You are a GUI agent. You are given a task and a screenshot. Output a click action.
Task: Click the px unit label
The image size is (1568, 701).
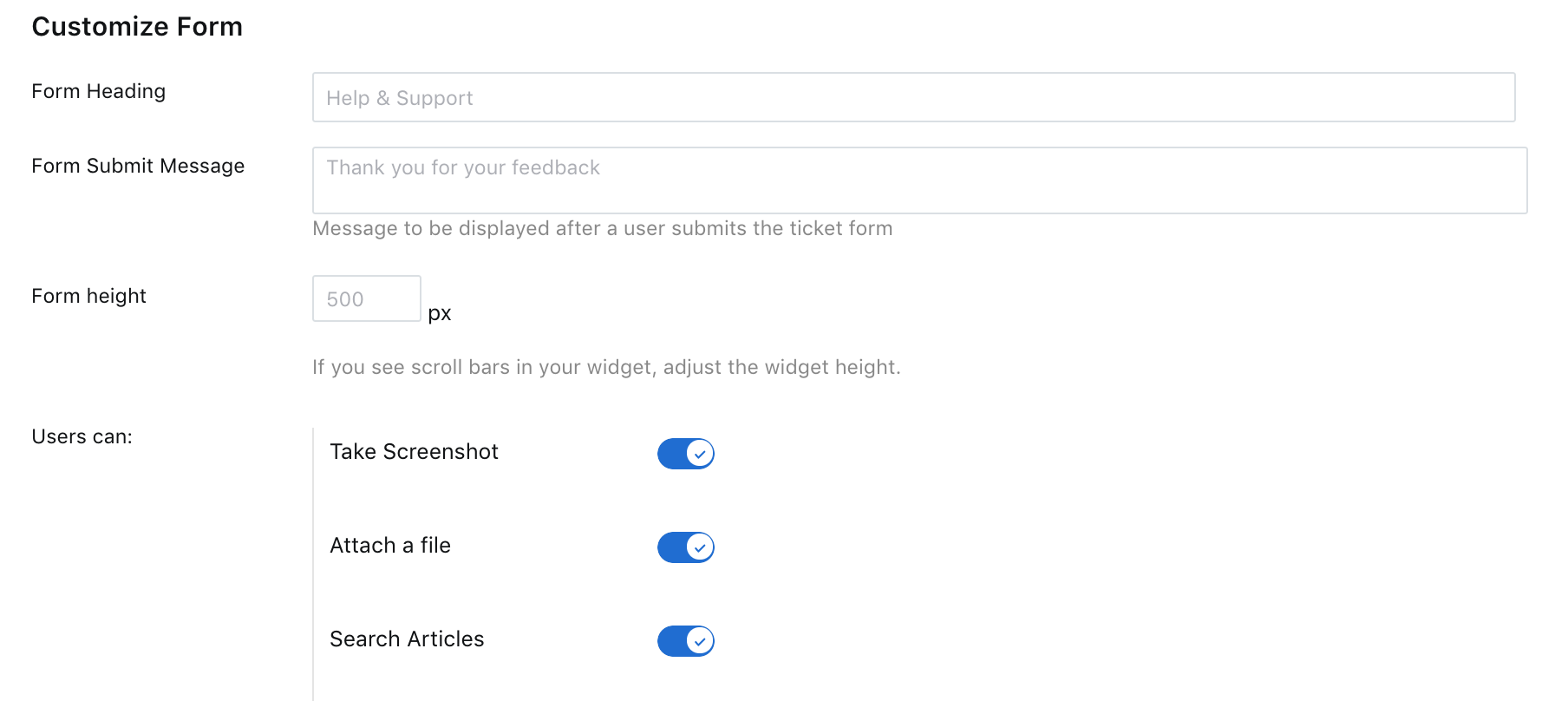(440, 313)
